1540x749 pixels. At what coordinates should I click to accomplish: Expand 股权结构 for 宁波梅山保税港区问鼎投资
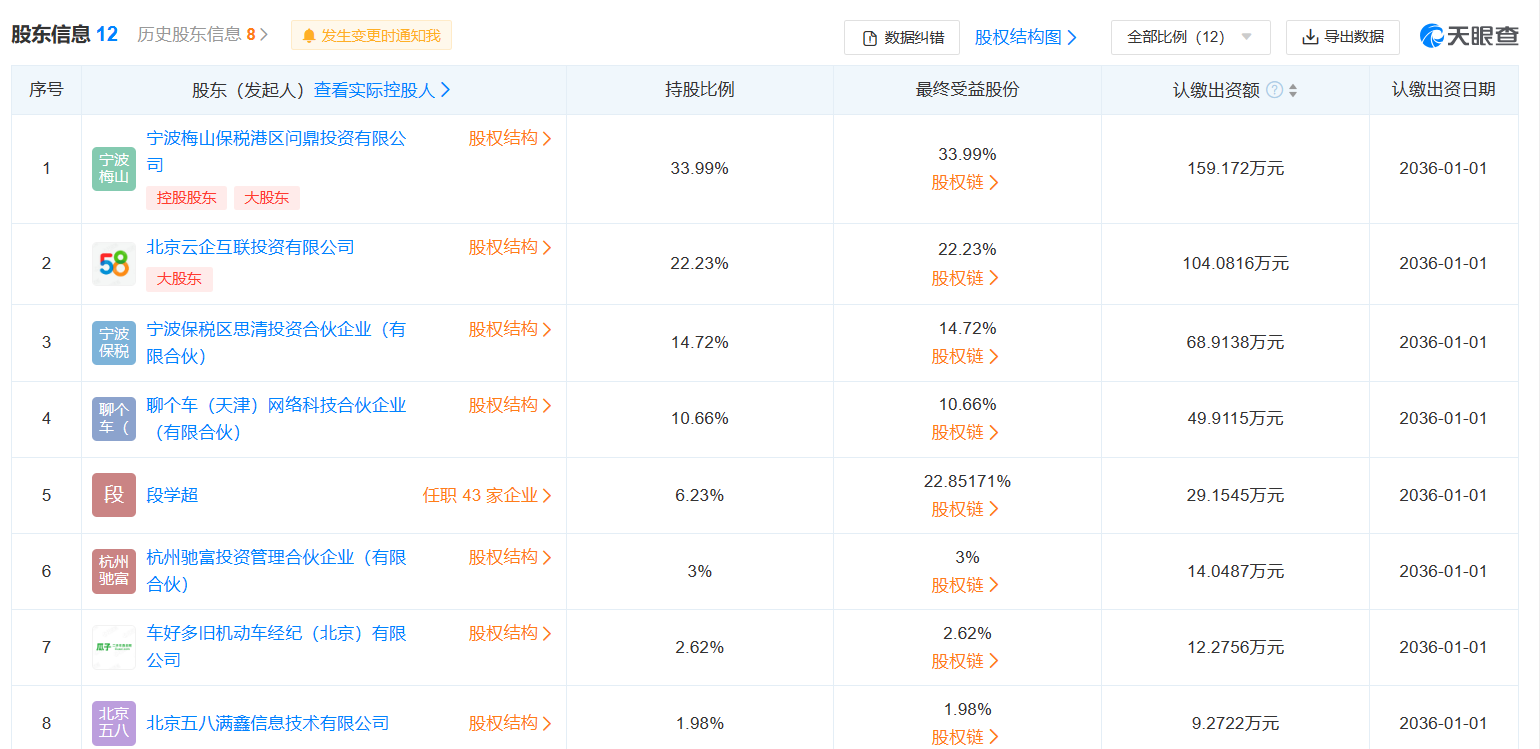pos(510,138)
